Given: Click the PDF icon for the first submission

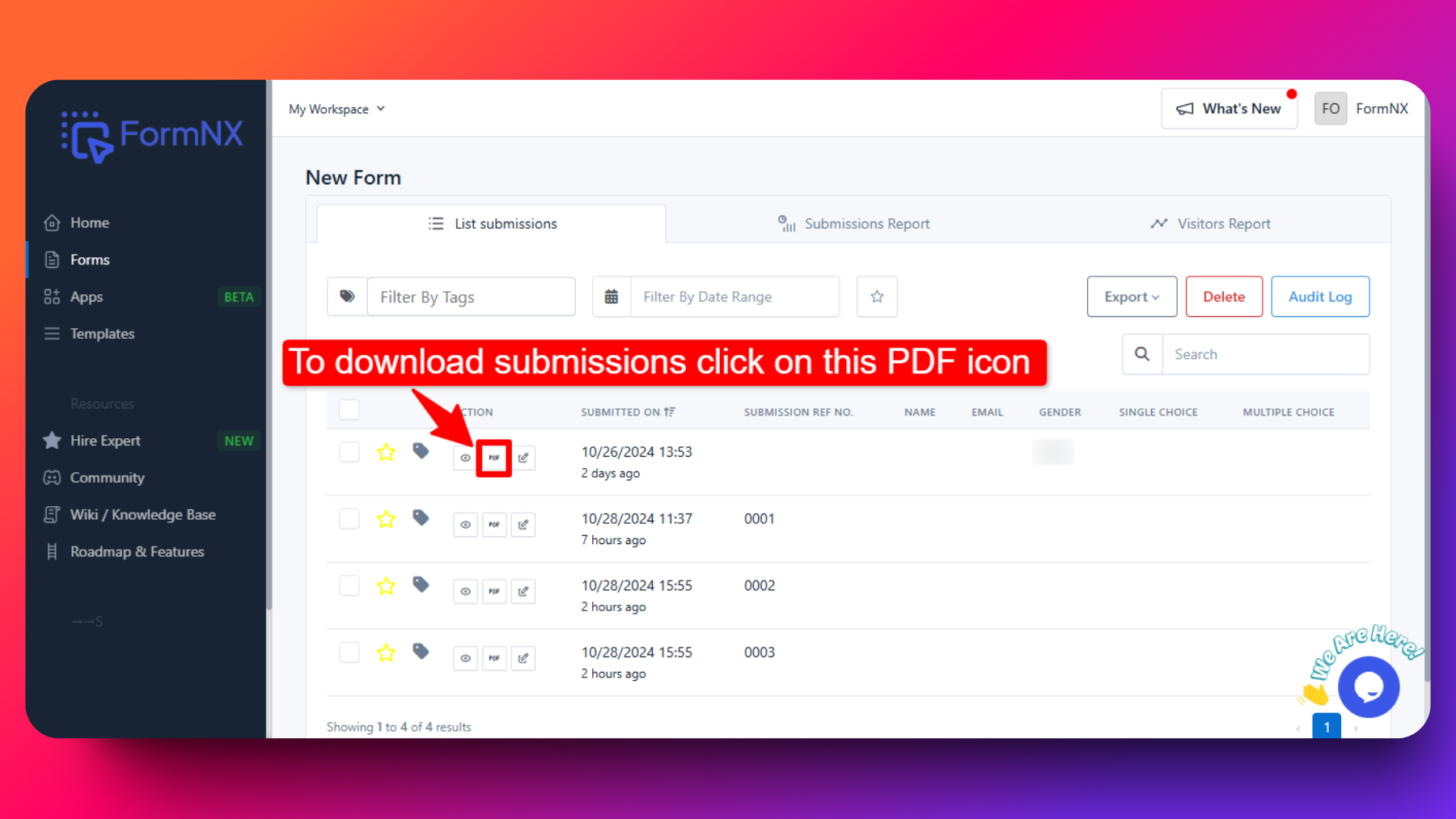Looking at the screenshot, I should (494, 458).
